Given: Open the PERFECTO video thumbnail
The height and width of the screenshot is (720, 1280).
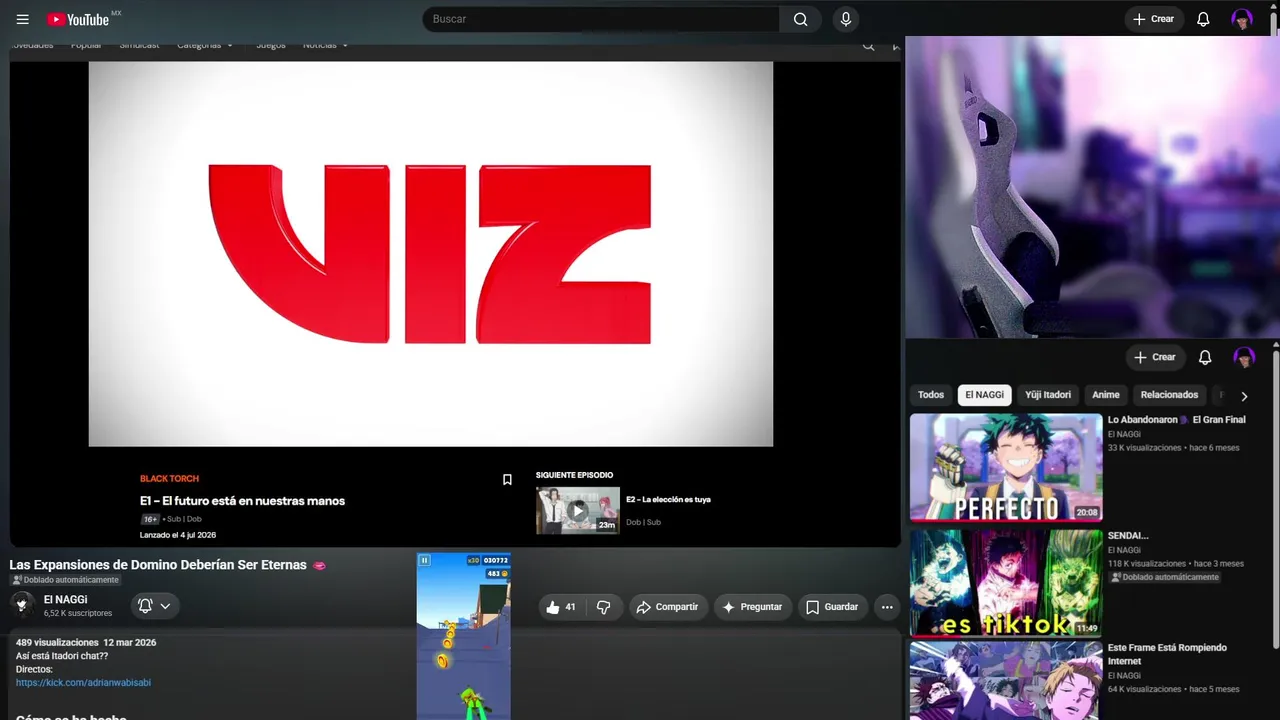Looking at the screenshot, I should tap(1006, 468).
